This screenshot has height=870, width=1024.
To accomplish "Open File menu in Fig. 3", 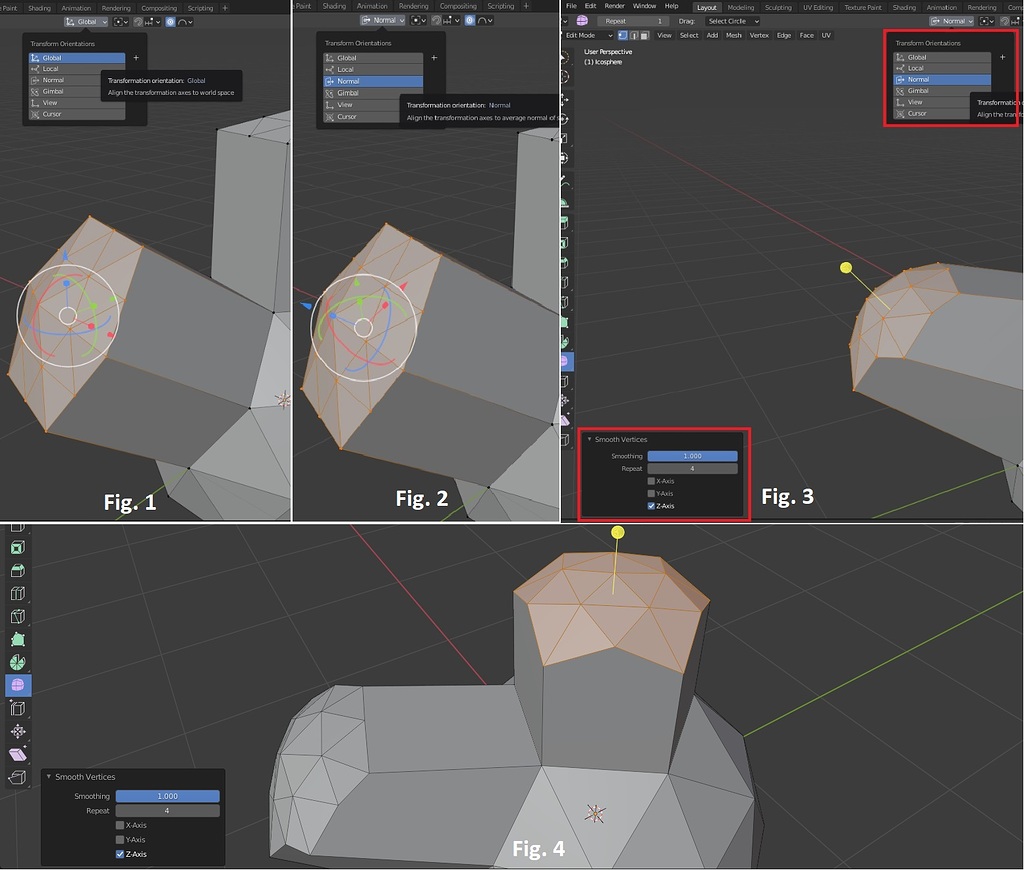I will tap(571, 6).
